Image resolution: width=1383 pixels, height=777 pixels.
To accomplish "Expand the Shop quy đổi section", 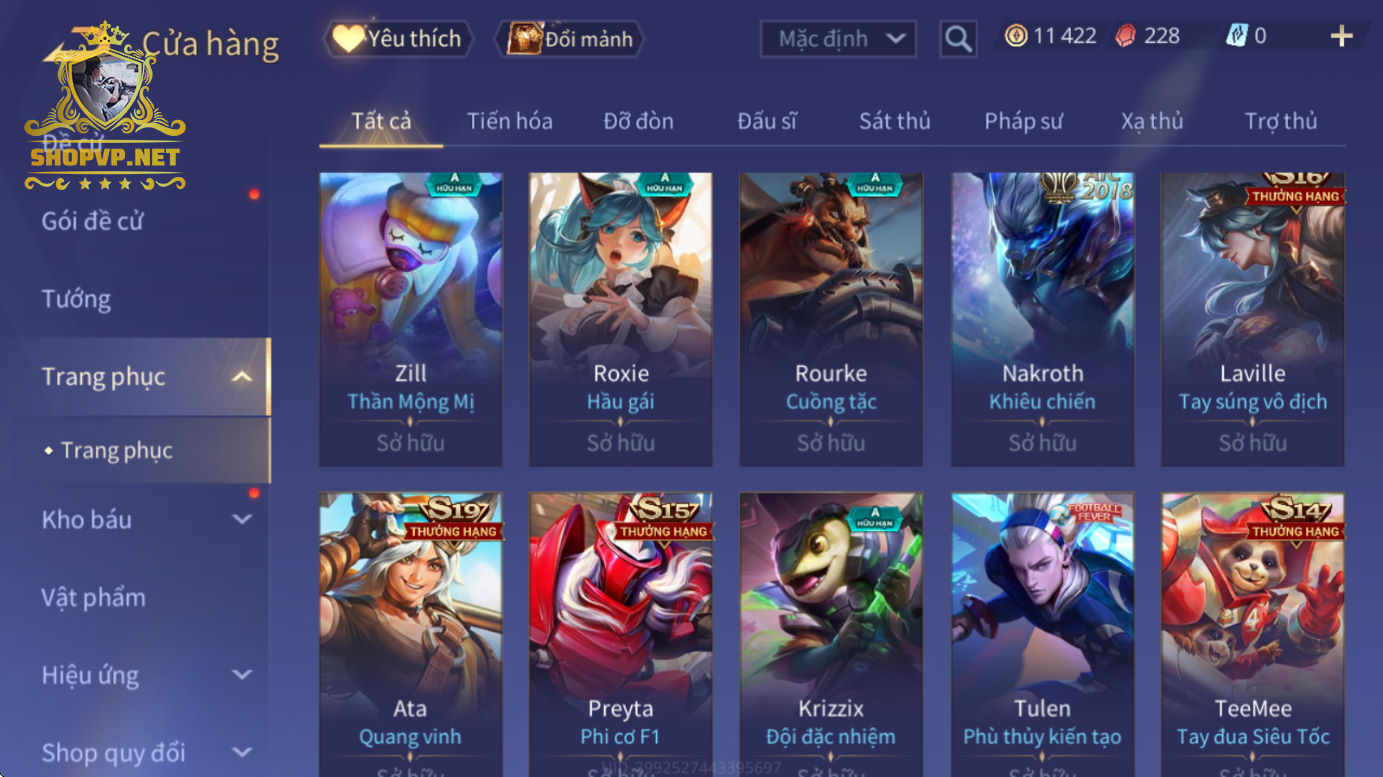I will (241, 752).
